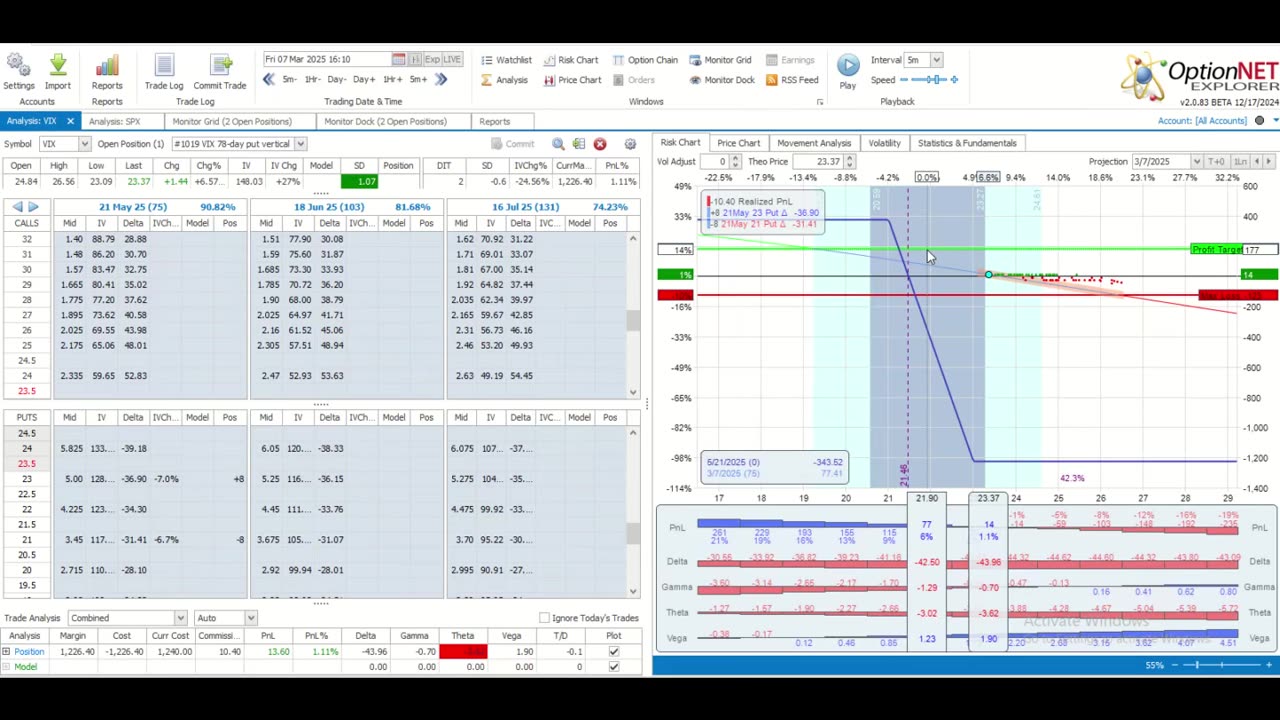Screen dimensions: 1280x720
Task: Toggle the 1Ln projection button
Action: [x=1240, y=162]
